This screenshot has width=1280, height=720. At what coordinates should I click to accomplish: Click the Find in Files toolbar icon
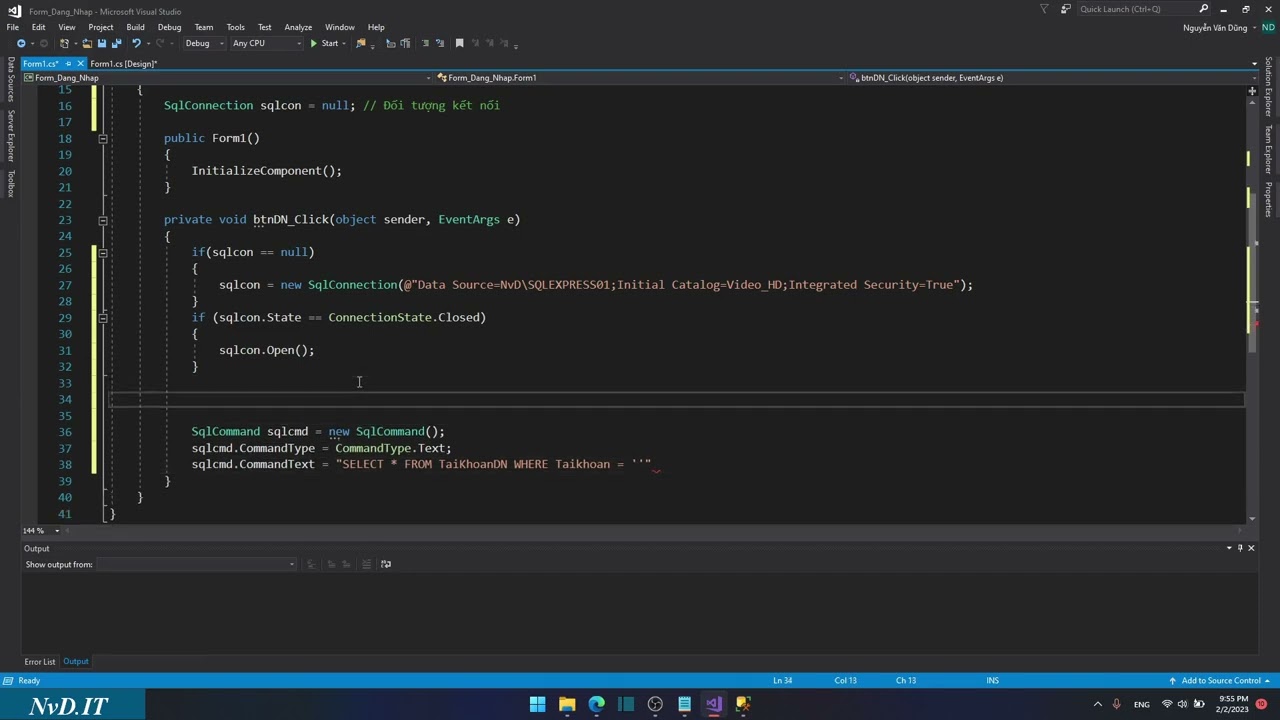[x=360, y=43]
